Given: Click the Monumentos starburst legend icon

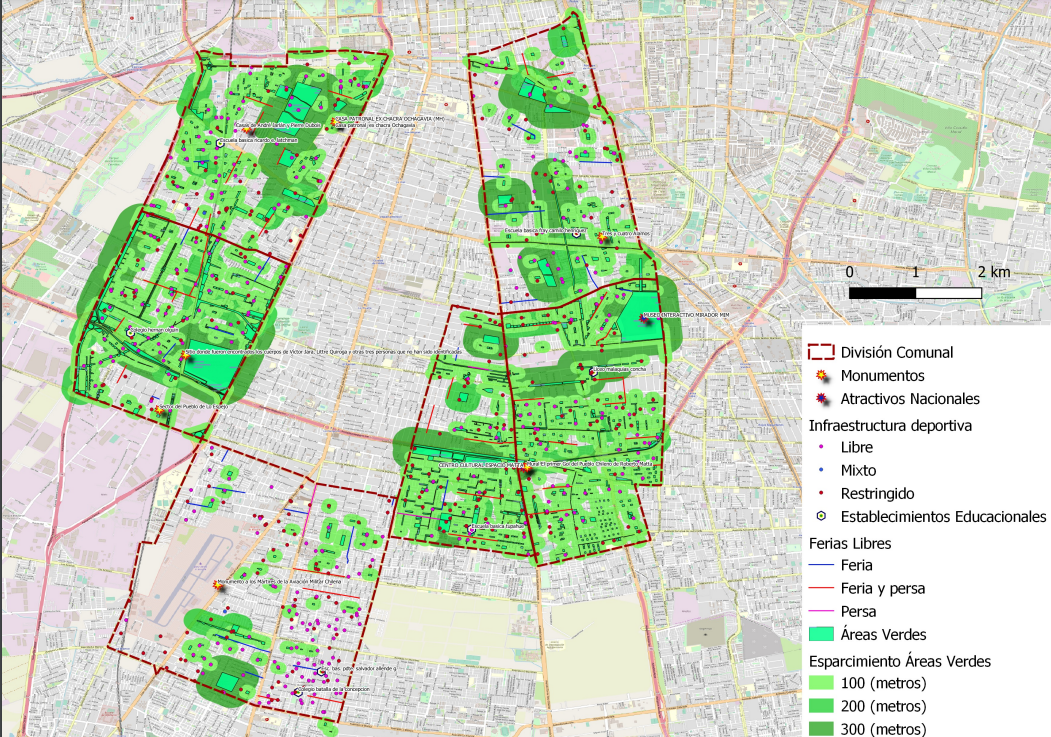Looking at the screenshot, I should (822, 376).
